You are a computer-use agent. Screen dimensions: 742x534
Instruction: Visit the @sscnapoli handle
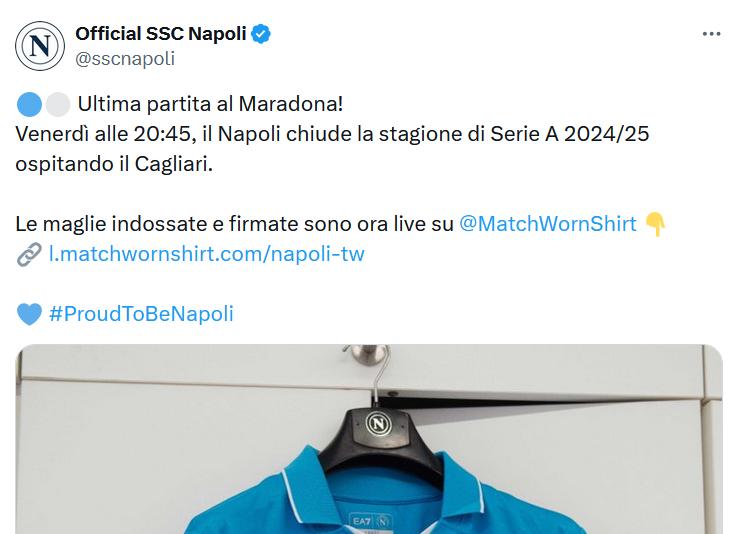pos(125,59)
